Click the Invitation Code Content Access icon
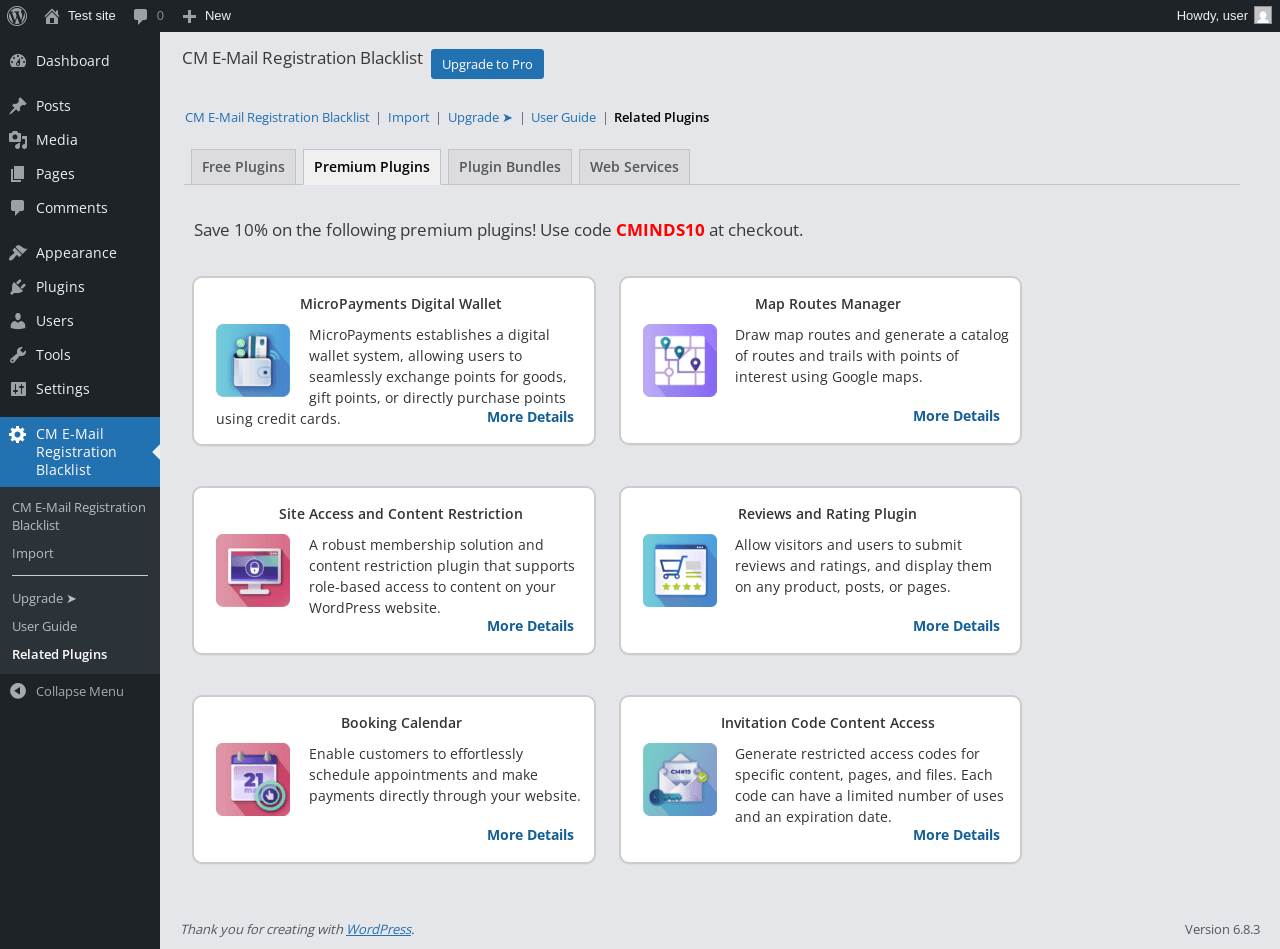 tap(680, 779)
